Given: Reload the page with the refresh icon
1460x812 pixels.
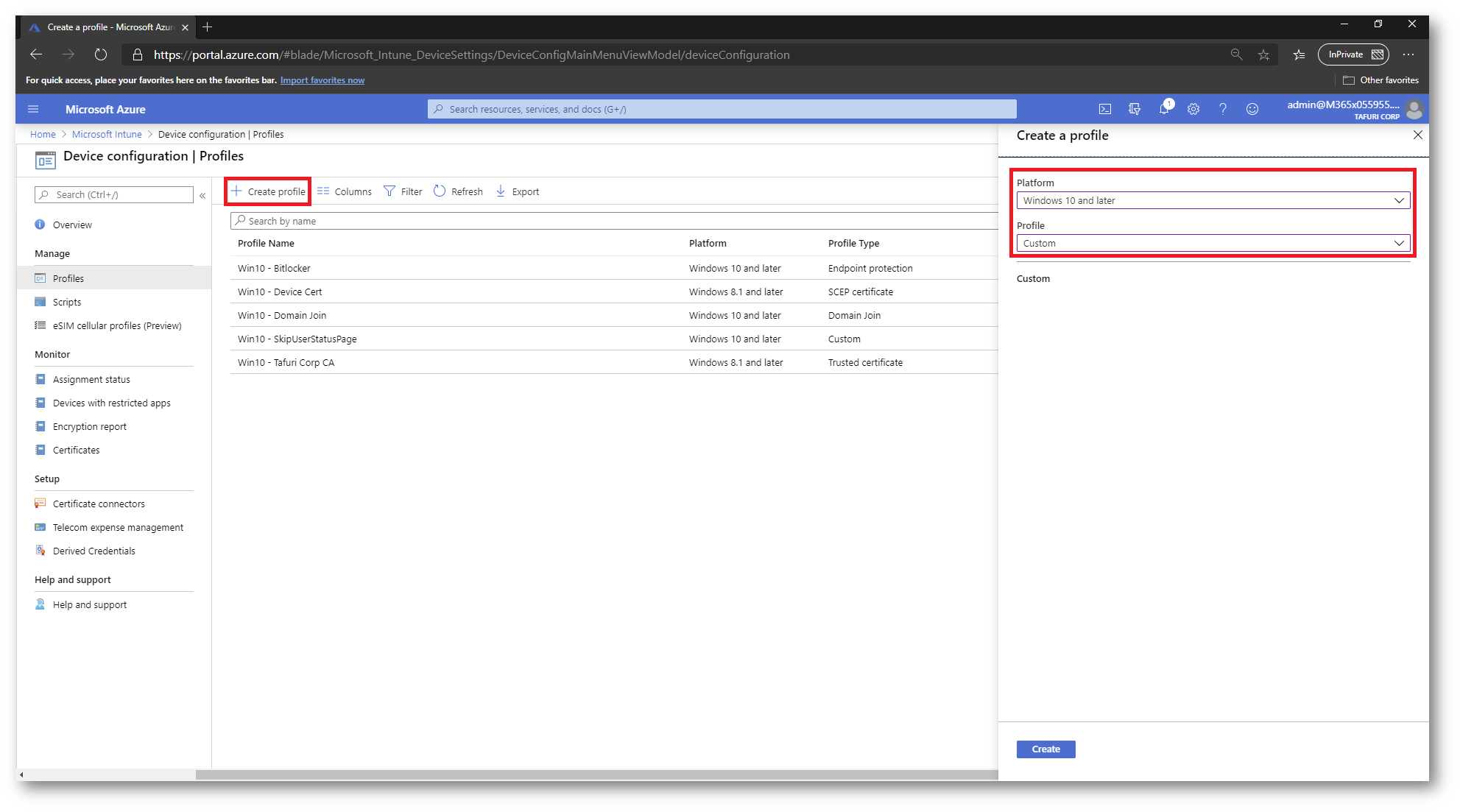Looking at the screenshot, I should click(101, 54).
